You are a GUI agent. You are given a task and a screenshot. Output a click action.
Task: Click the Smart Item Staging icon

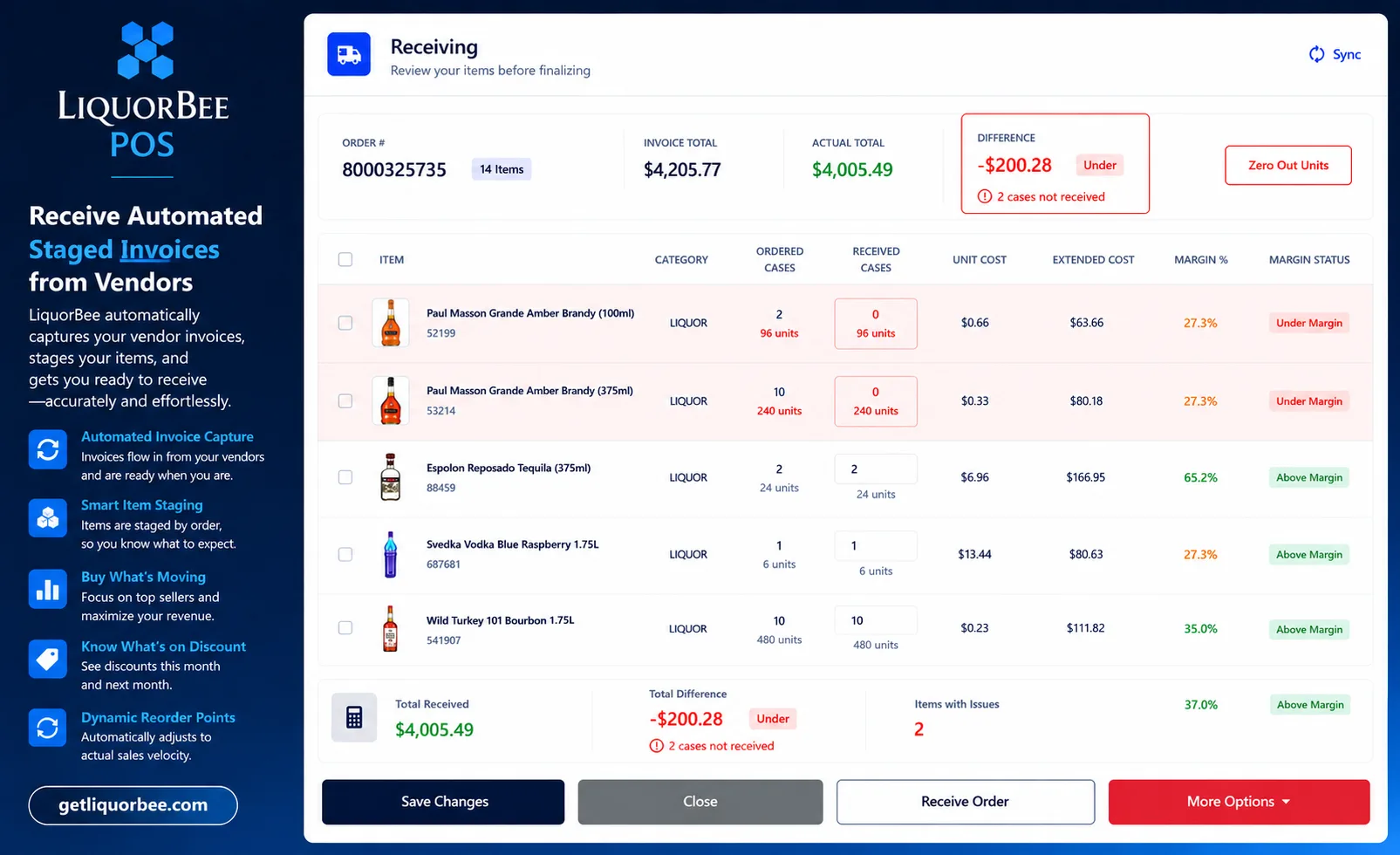pos(48,517)
